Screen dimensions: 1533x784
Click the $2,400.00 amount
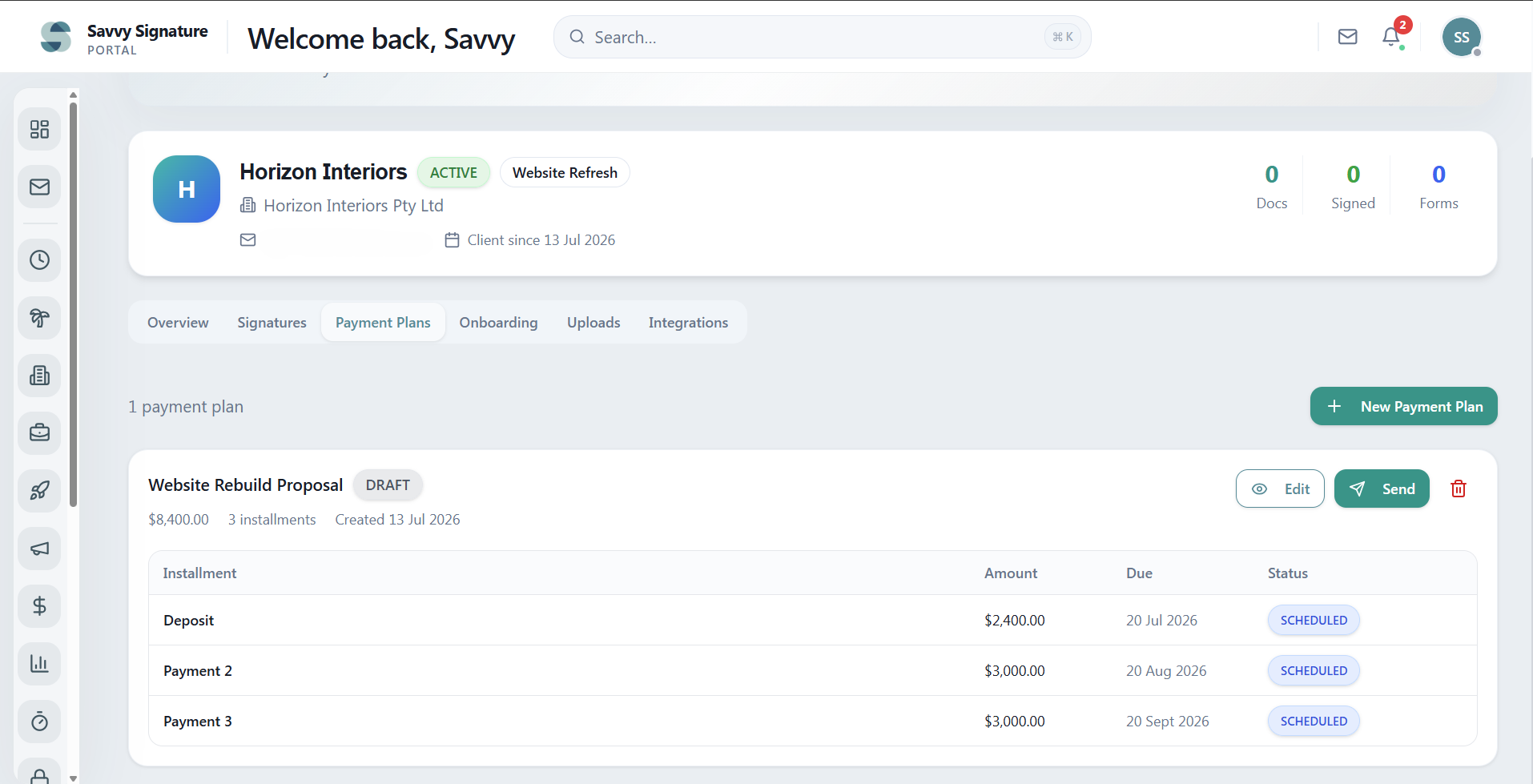pos(1015,621)
